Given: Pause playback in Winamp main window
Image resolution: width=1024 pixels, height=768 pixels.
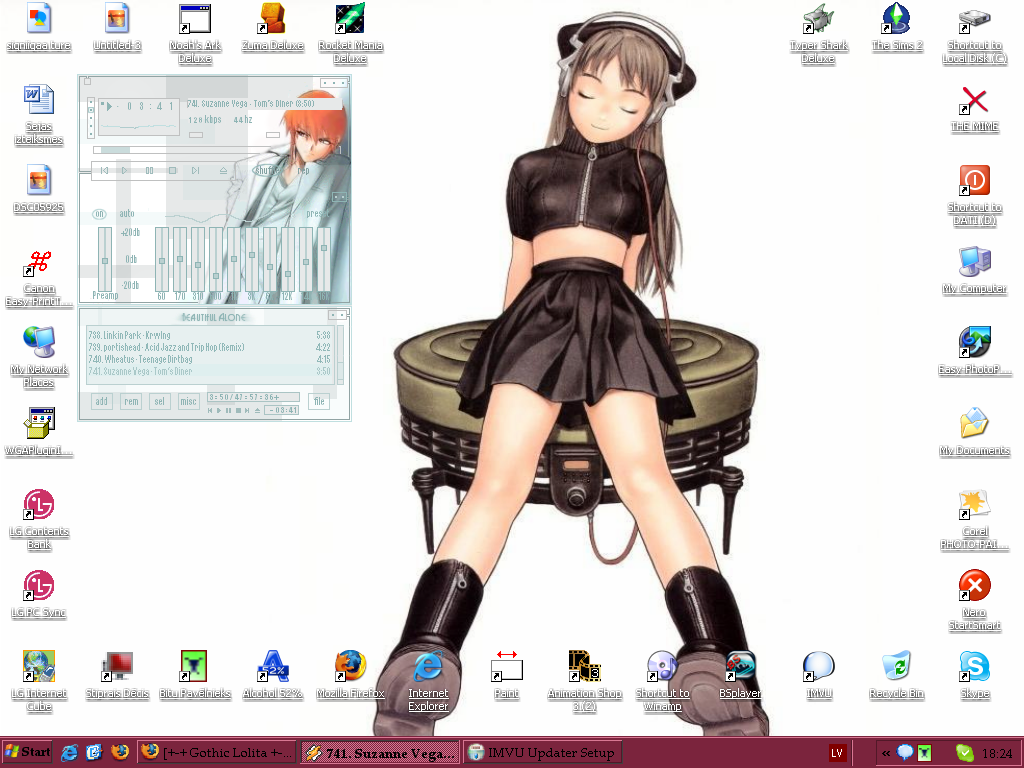Looking at the screenshot, I should click(x=149, y=170).
